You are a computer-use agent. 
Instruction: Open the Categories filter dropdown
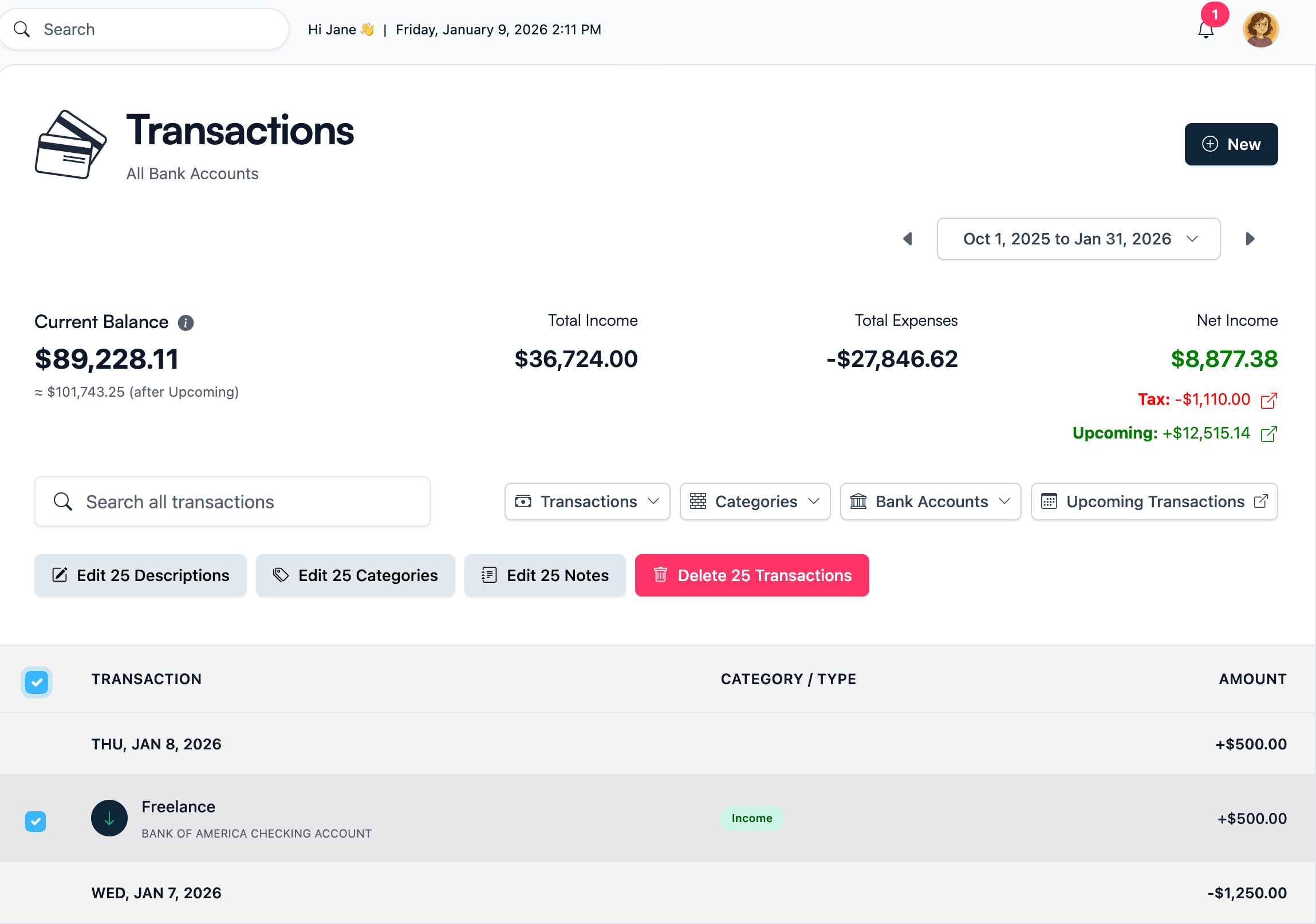tap(755, 502)
